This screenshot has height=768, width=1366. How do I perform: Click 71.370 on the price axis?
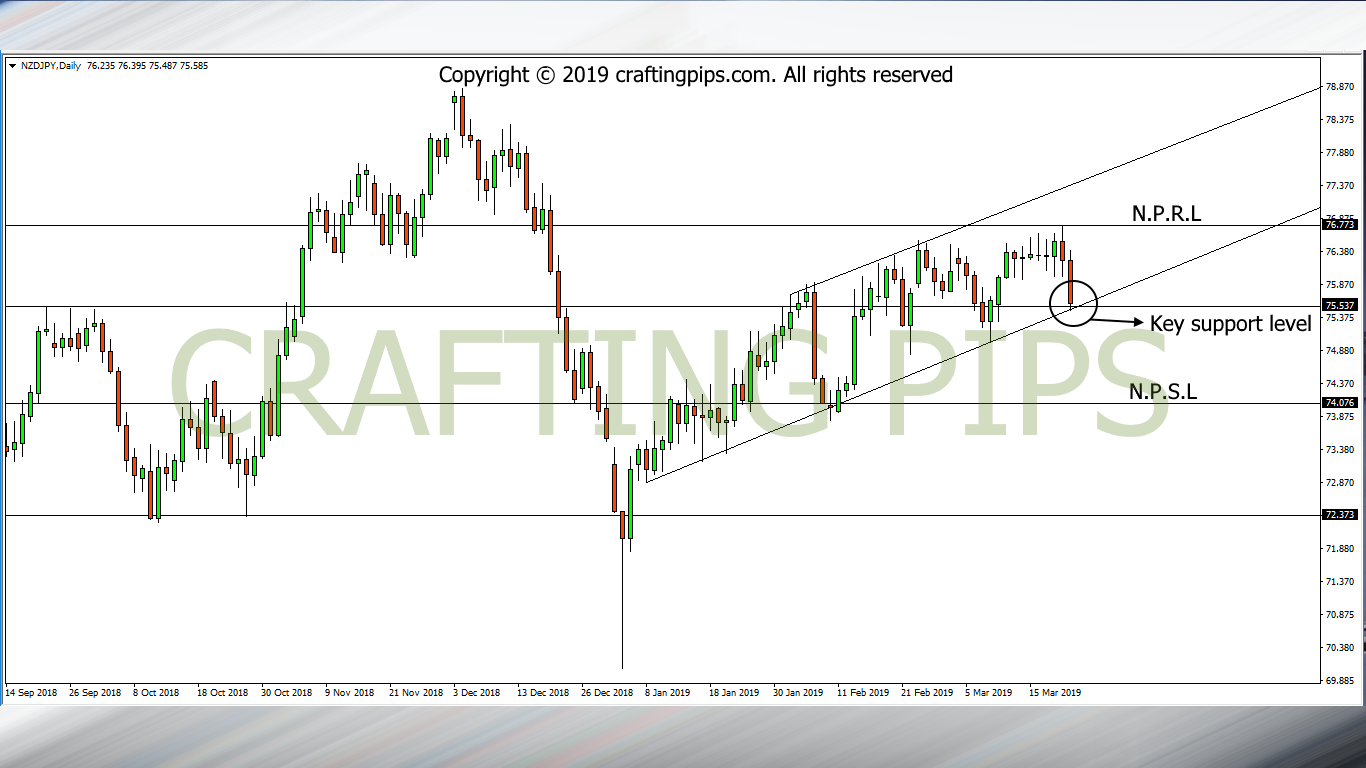[1340, 582]
